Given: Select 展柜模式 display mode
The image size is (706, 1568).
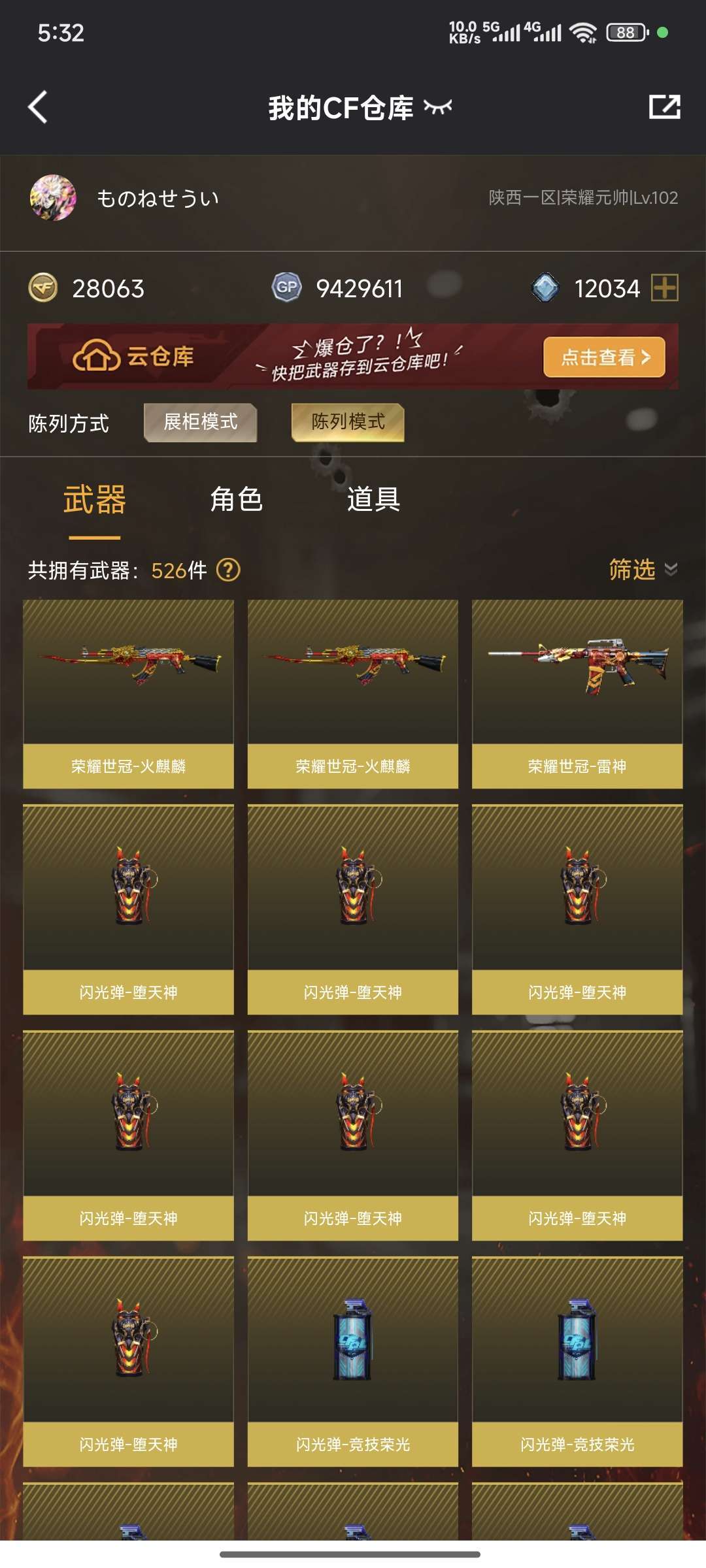Looking at the screenshot, I should (x=201, y=423).
